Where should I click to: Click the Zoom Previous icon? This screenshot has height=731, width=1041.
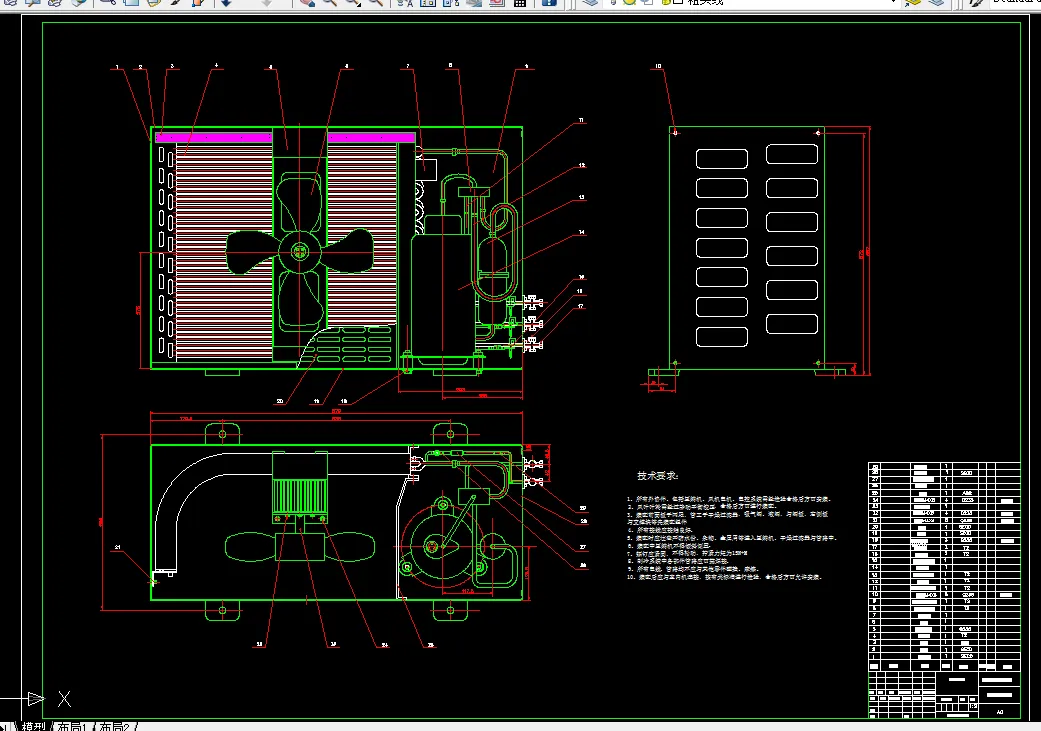(x=377, y=3)
